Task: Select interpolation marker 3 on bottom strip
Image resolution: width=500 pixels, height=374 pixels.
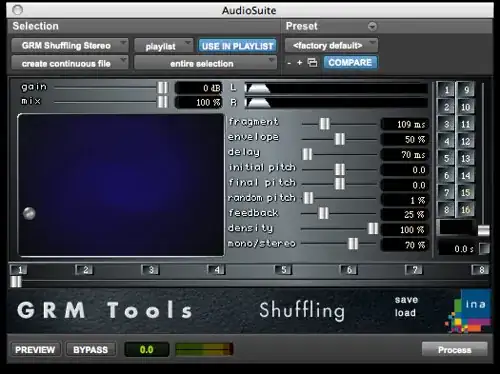Action: click(150, 269)
